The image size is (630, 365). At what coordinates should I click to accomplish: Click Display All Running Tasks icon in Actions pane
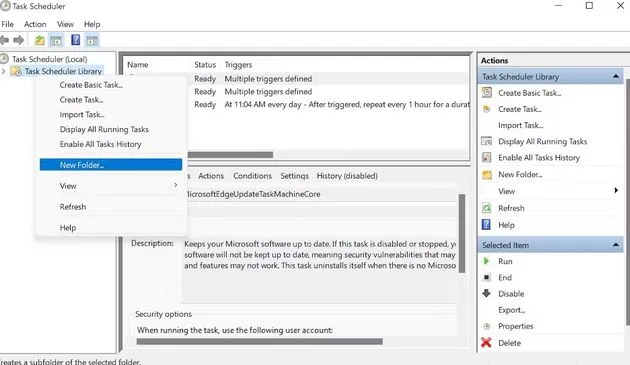pos(487,141)
